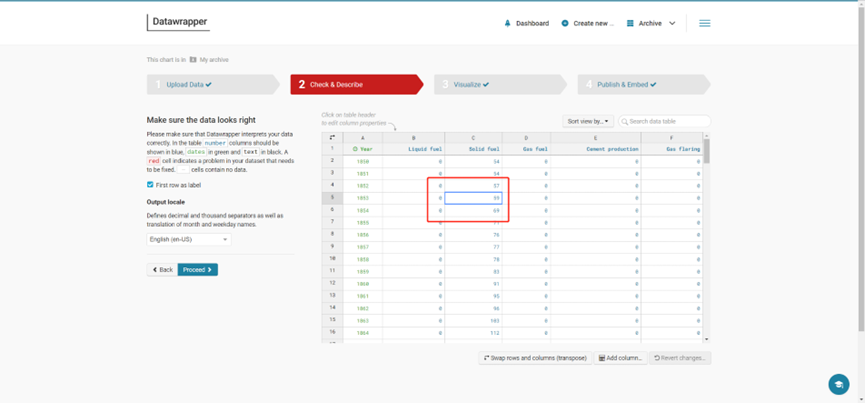The image size is (865, 403).
Task: Select column E header
Action: coord(596,138)
